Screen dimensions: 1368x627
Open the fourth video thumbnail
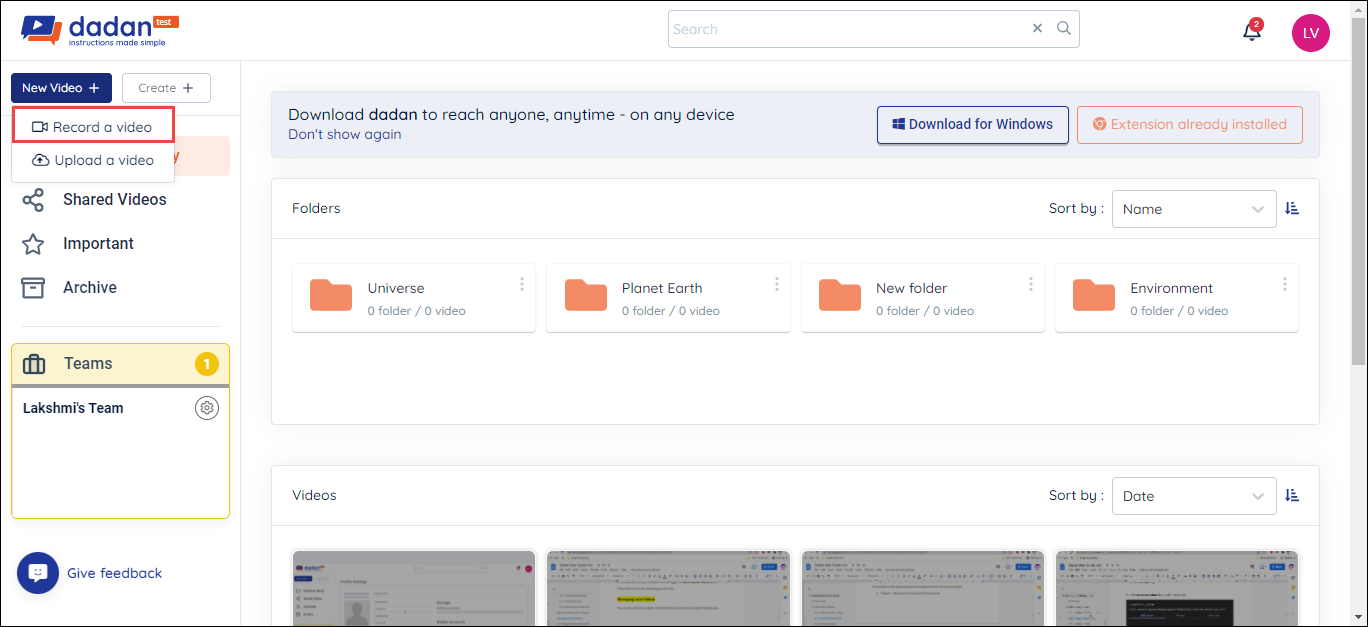(1177, 588)
